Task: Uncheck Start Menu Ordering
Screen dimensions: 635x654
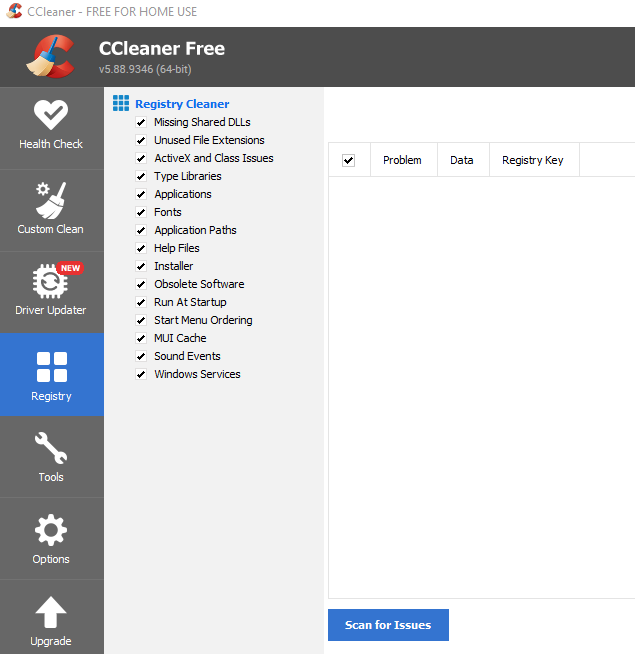Action: (x=141, y=320)
